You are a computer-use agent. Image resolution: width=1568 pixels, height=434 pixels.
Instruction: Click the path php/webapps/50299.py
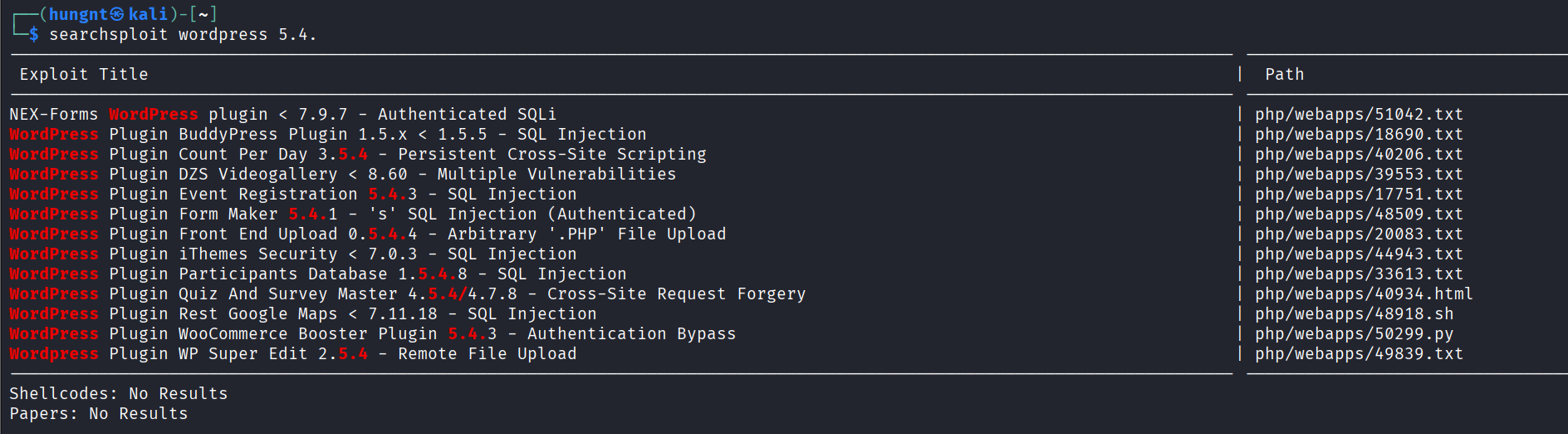click(x=1354, y=333)
